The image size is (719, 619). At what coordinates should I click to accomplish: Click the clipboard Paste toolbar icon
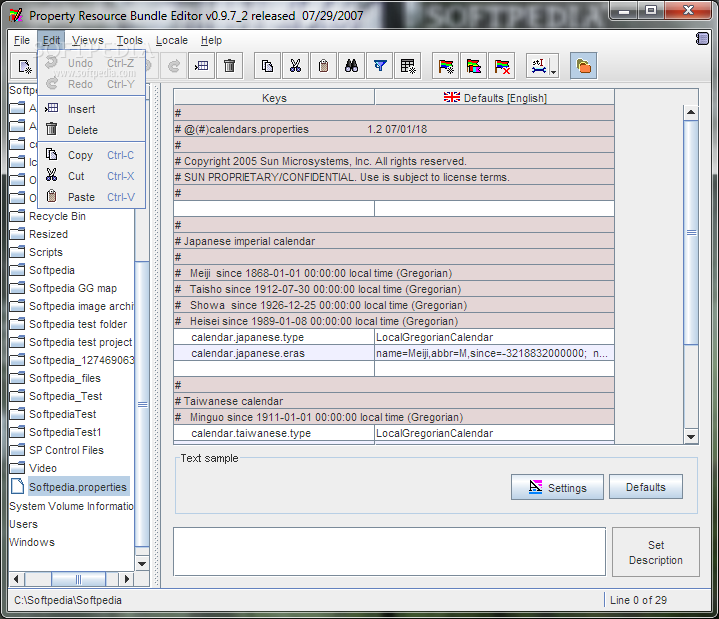323,66
